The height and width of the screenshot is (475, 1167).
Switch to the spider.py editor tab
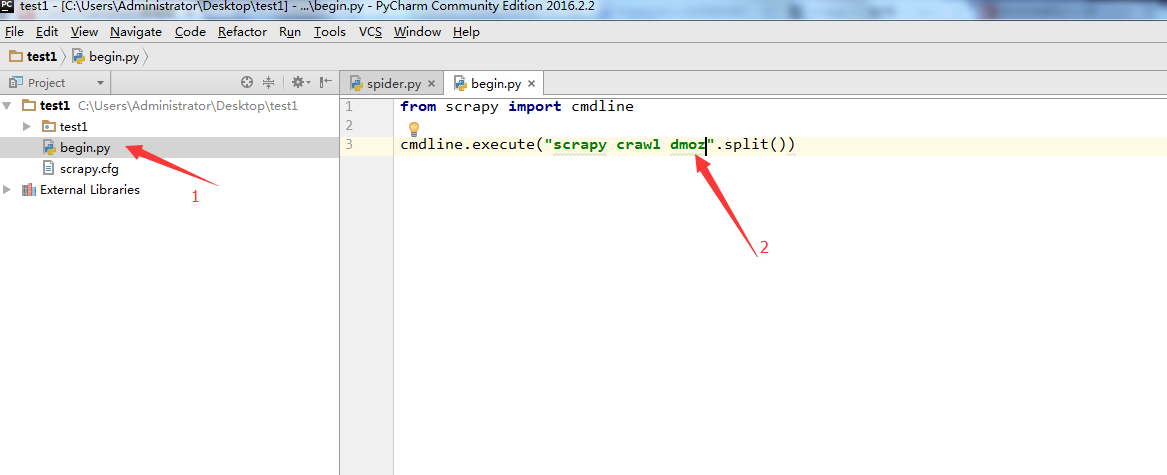(392, 83)
